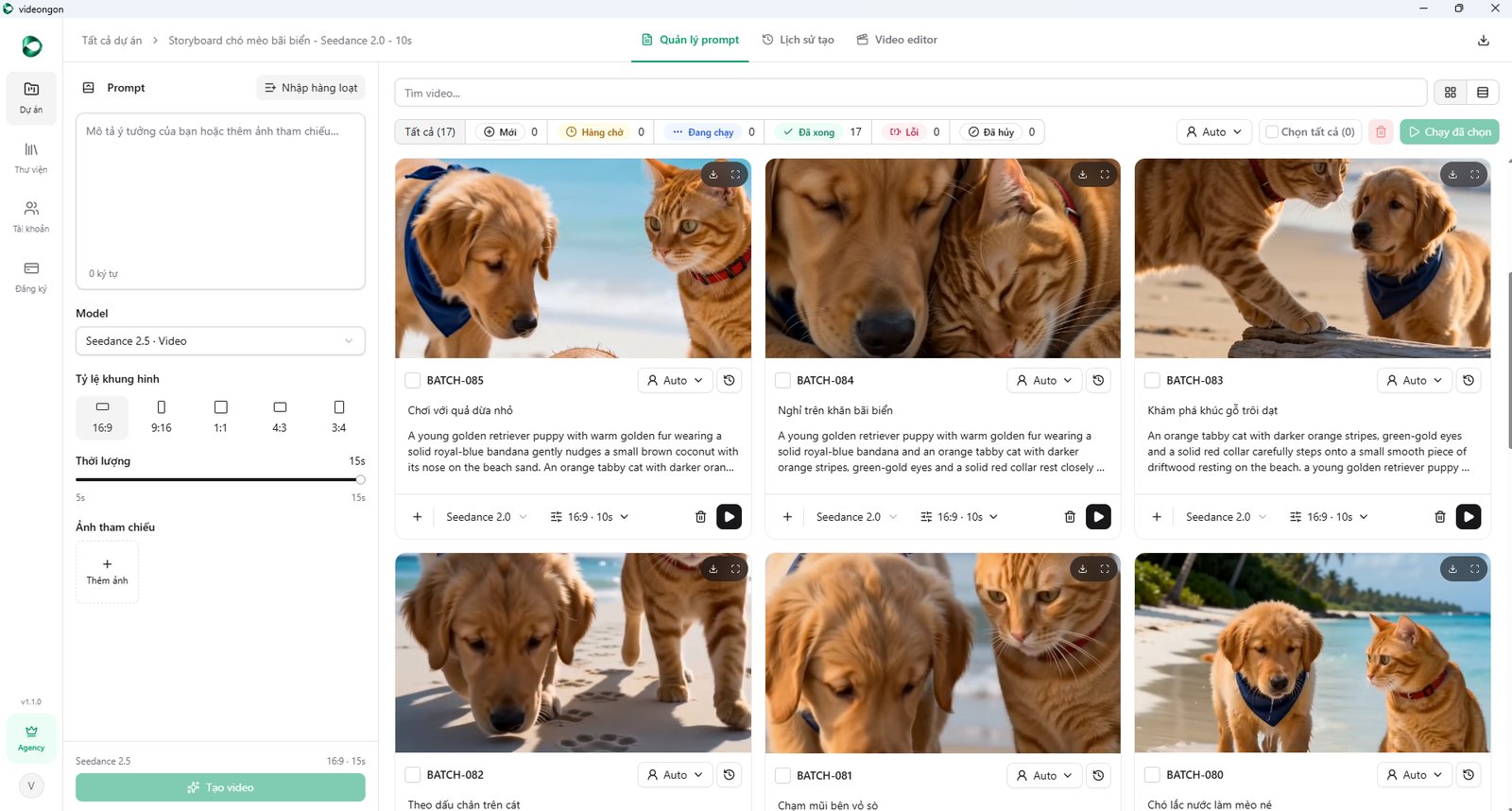Click the videongon logo in sidebar
This screenshot has width=1512, height=811.
(32, 45)
